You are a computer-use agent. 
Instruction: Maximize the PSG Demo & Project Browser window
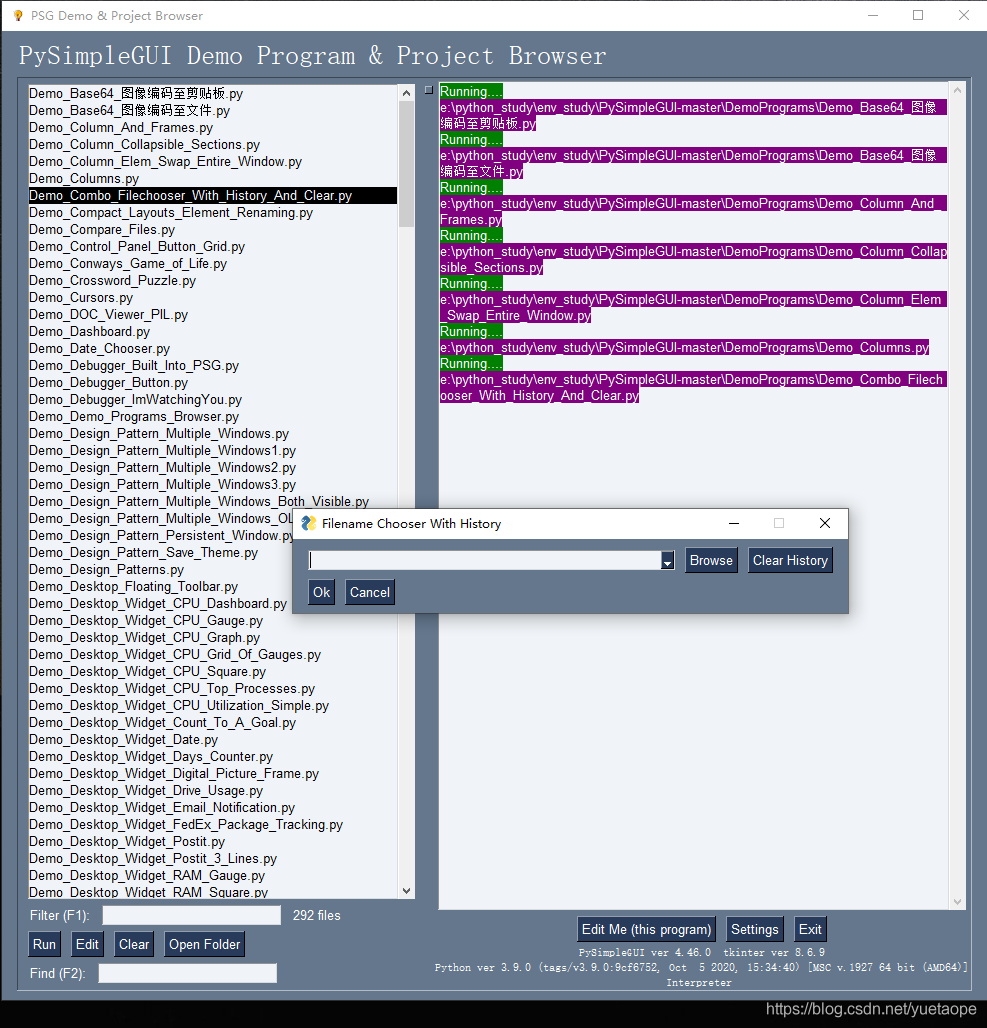tap(918, 15)
